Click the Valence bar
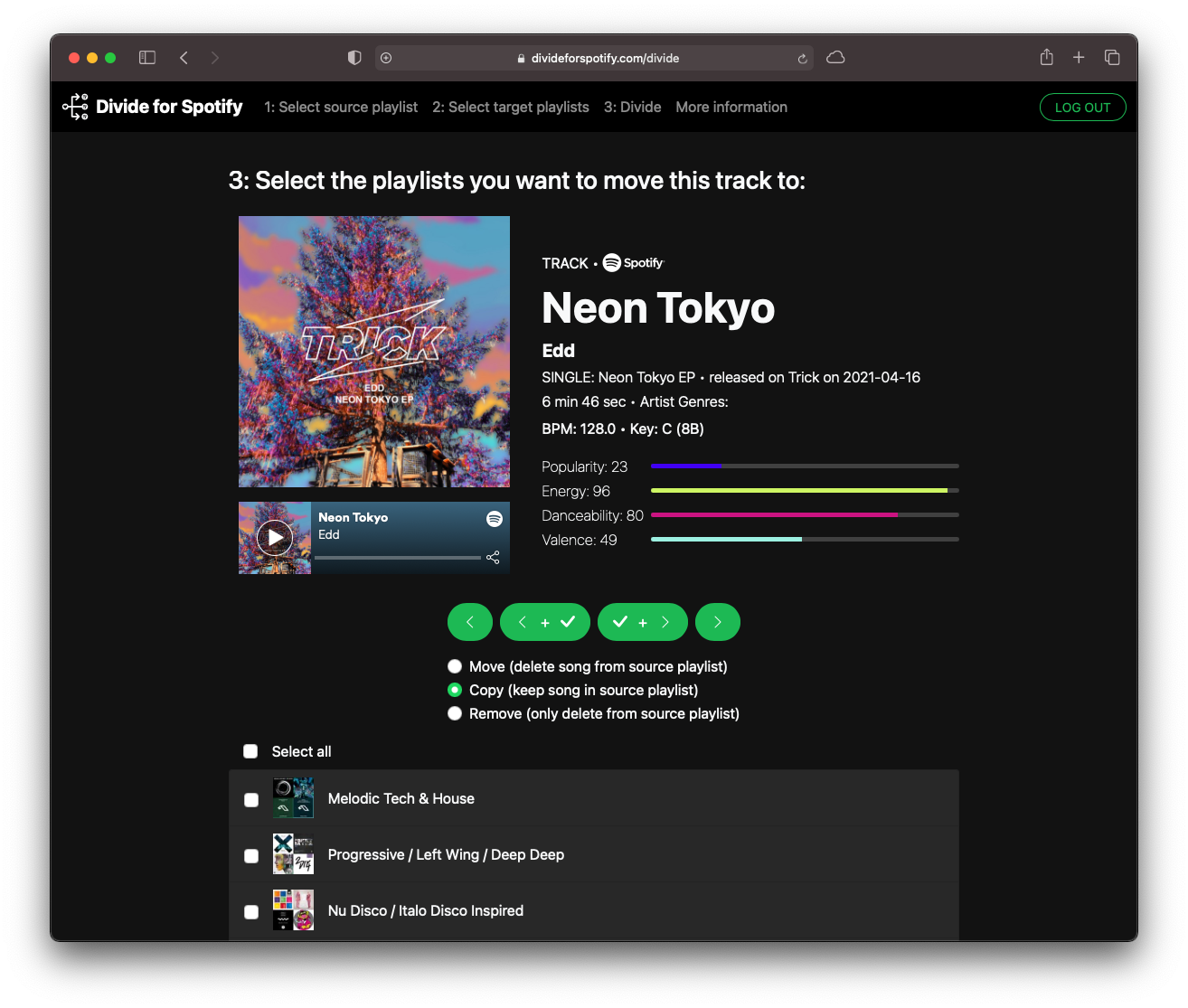The height and width of the screenshot is (1008, 1188). pos(805,540)
